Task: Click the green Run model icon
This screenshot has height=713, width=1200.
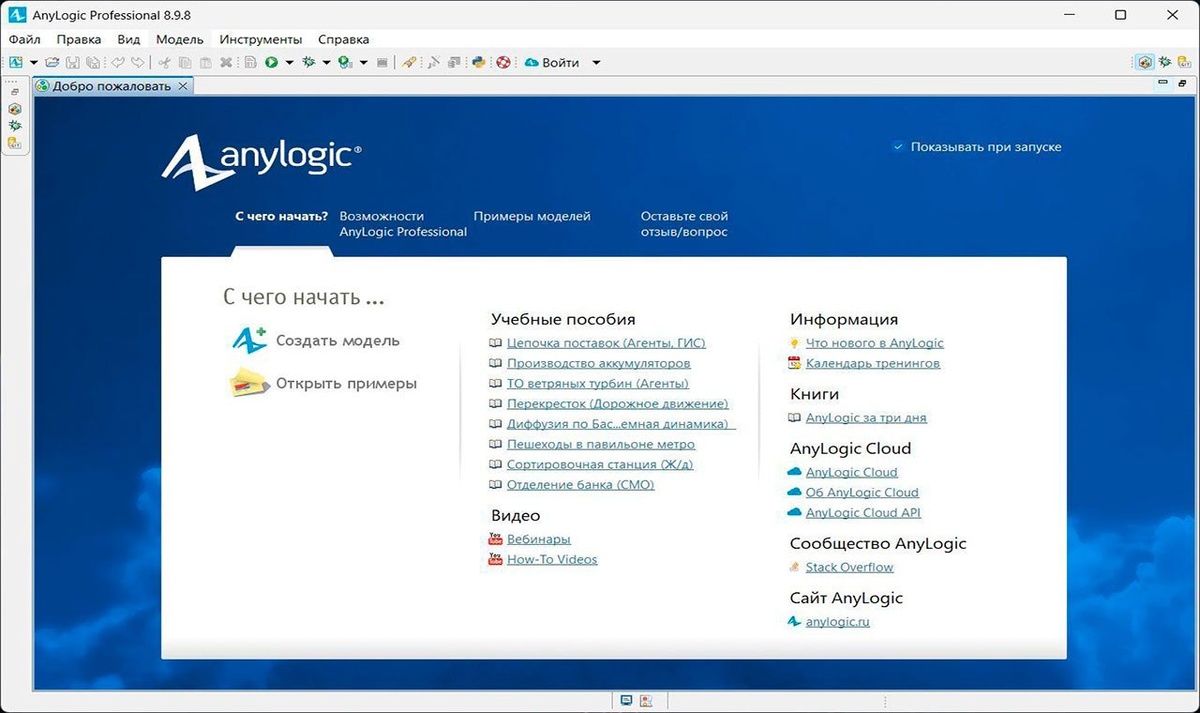Action: (x=271, y=62)
